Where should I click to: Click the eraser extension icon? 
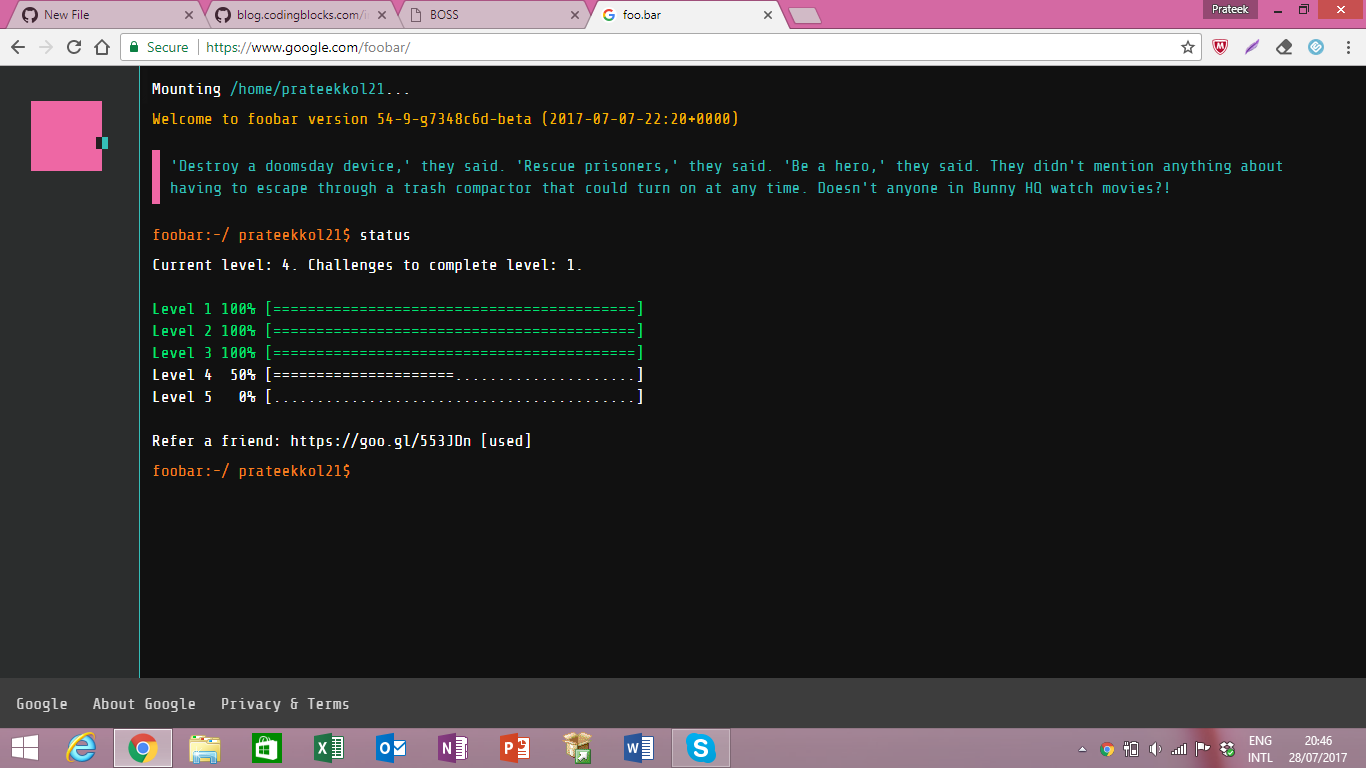1284,47
